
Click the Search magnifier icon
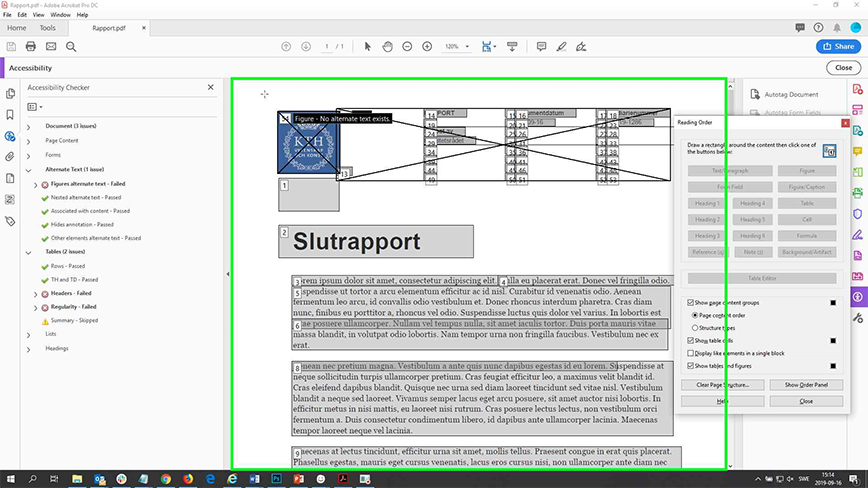click(x=71, y=47)
